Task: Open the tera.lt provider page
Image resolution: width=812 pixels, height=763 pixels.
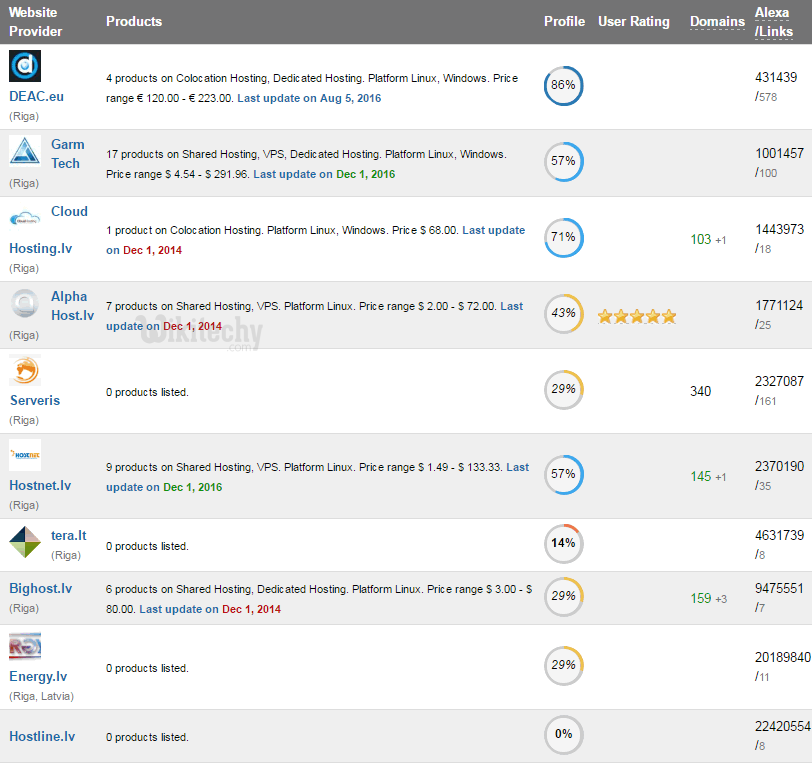Action: click(x=68, y=535)
